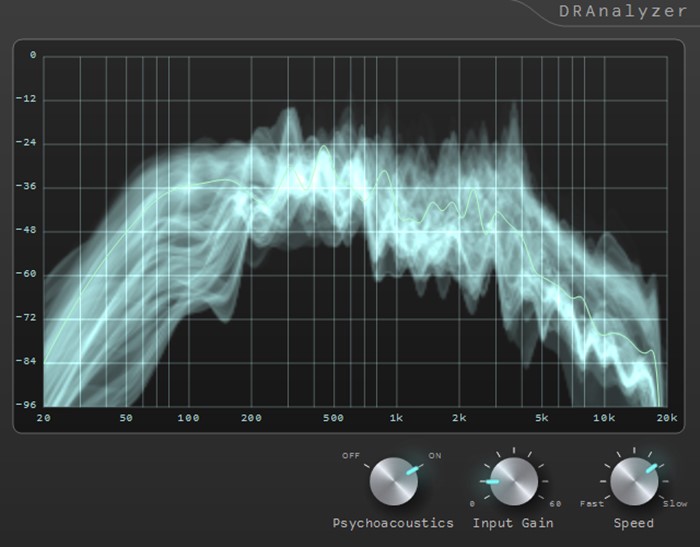Click the -96 dB axis label
700x547 pixels.
28,405
